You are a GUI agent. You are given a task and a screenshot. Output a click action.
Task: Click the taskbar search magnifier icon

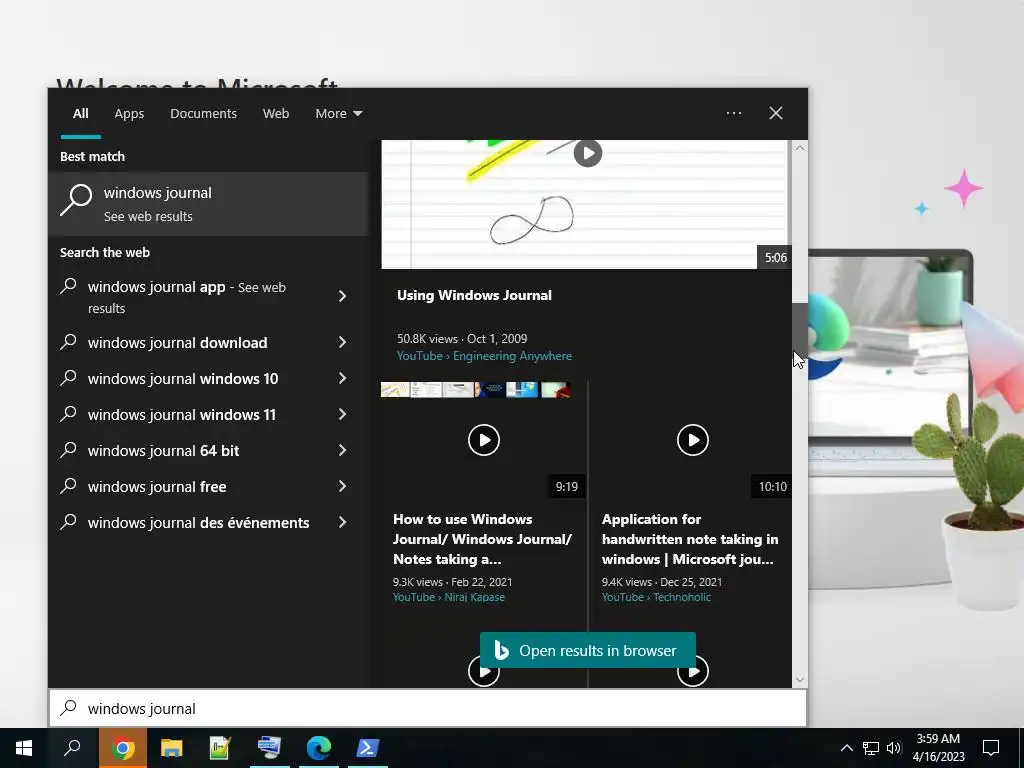click(x=72, y=748)
